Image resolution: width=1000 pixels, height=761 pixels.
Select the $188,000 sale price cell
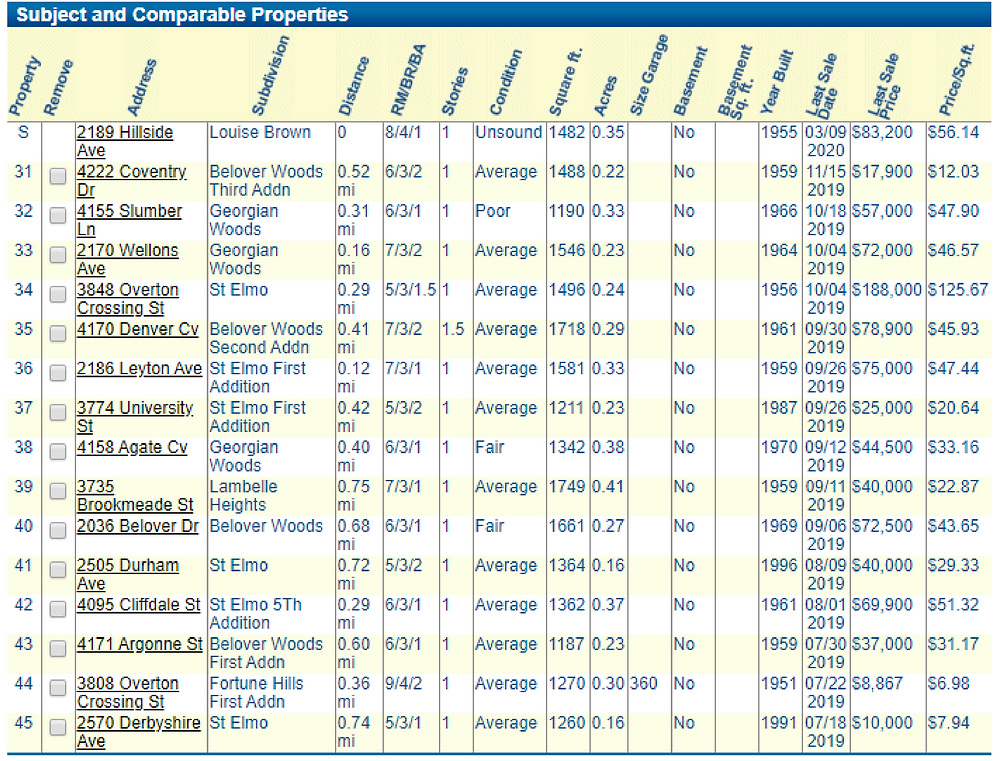coord(886,290)
